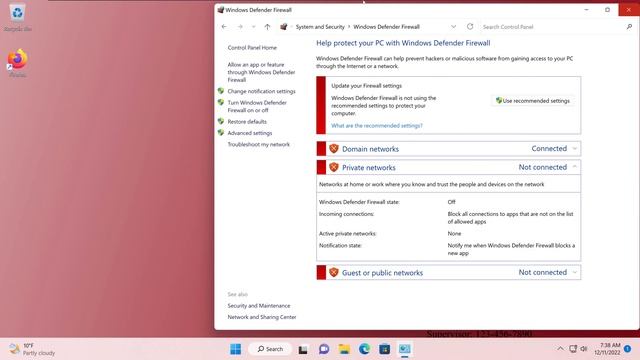Click the firewall state value Off

pos(451,202)
